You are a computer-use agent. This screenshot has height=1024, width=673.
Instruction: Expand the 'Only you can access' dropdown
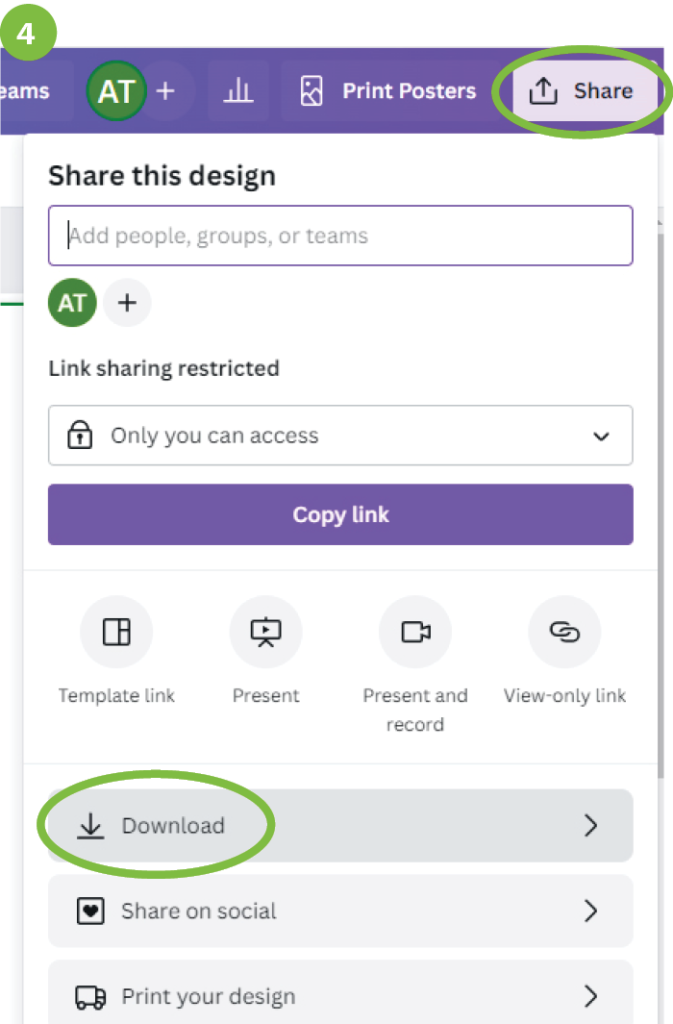340,436
